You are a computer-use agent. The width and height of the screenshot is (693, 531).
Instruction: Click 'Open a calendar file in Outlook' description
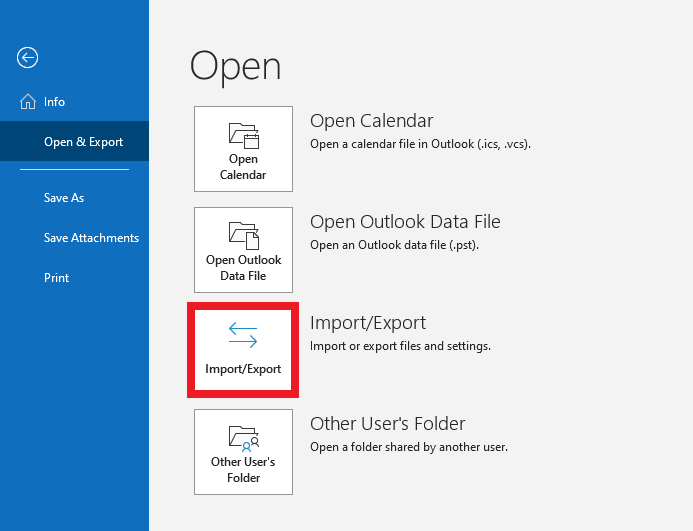pyautogui.click(x=420, y=144)
